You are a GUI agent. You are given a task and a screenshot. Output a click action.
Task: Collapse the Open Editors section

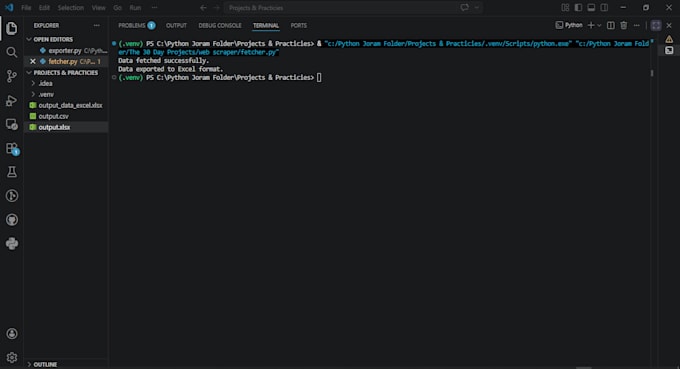click(x=29, y=39)
